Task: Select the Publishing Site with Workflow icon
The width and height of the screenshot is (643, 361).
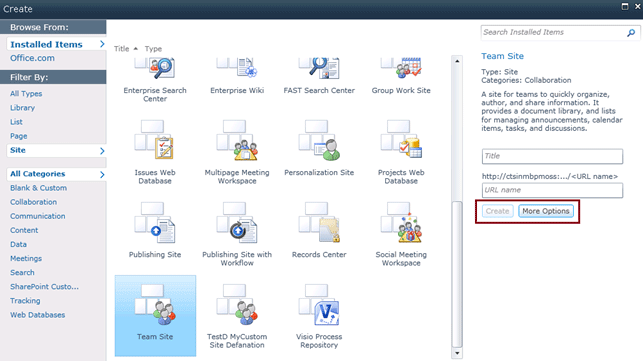Action: tap(237, 222)
